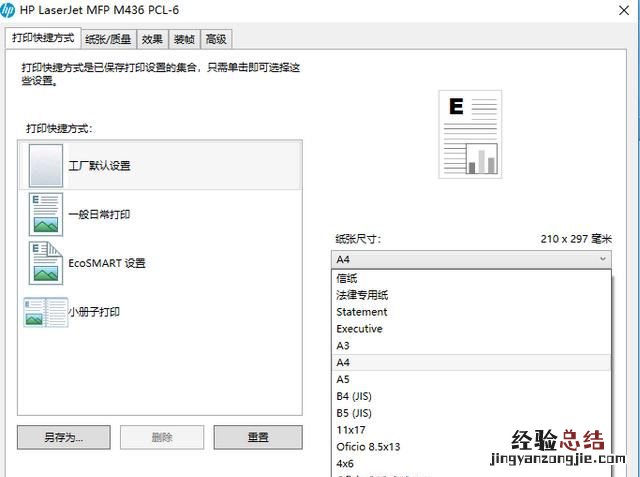The height and width of the screenshot is (477, 640).
Task: Click the HP logo icon in title bar
Action: 7,10
